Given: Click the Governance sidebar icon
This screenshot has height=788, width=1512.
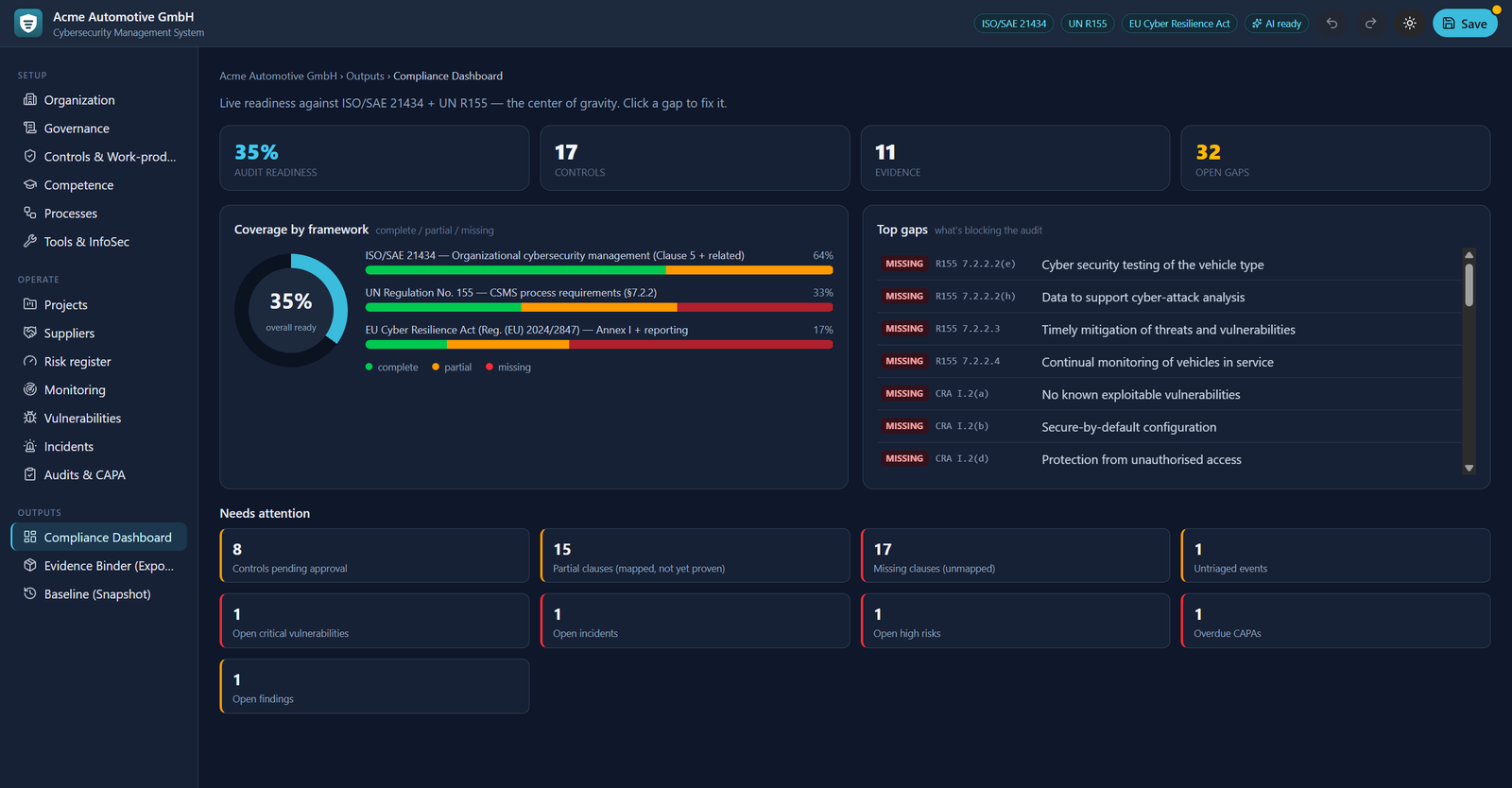Looking at the screenshot, I should 30,128.
